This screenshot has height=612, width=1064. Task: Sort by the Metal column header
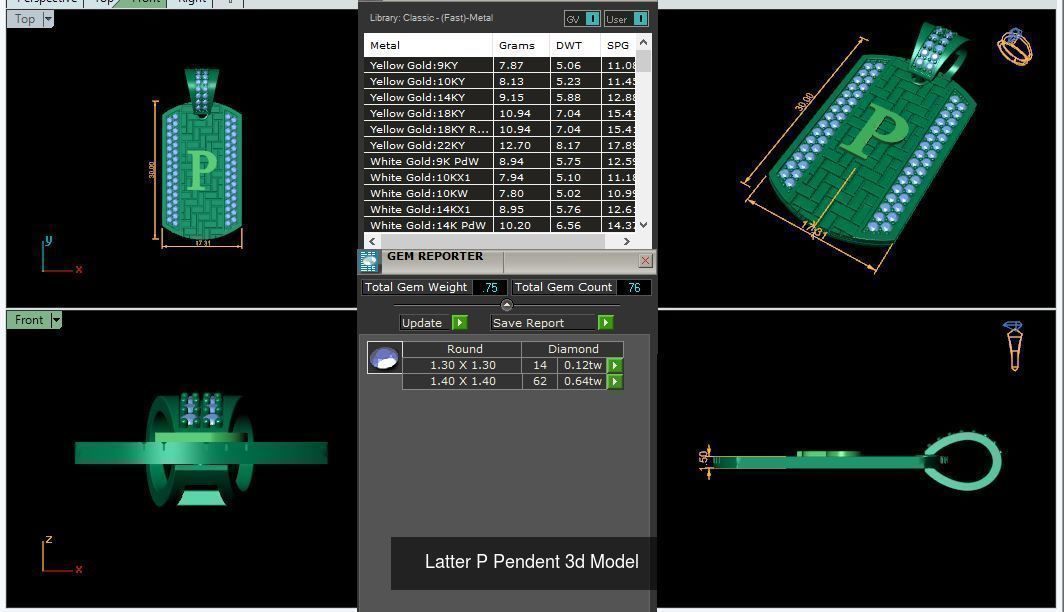click(x=428, y=45)
